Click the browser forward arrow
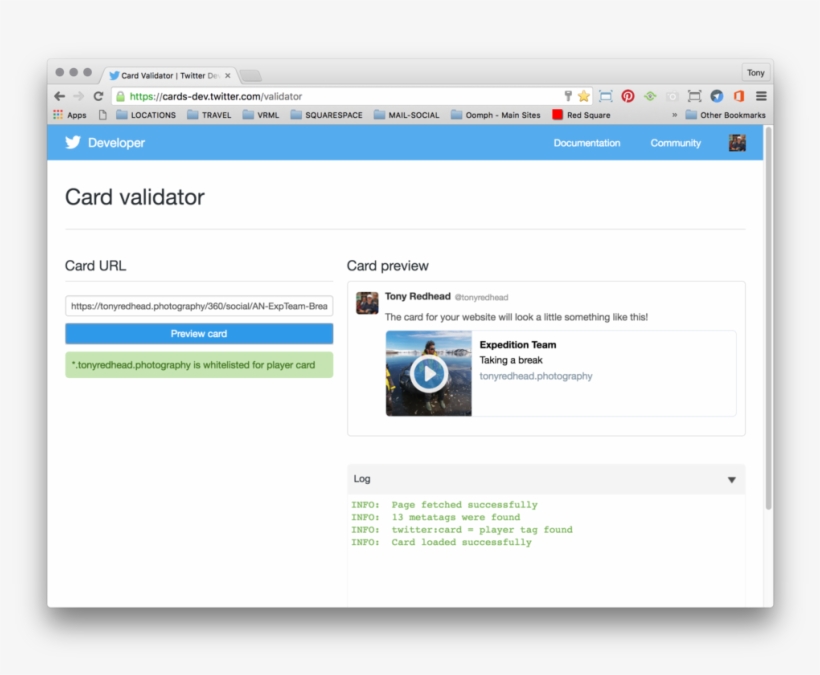Screen dimensions: 820x675 [x=78, y=96]
